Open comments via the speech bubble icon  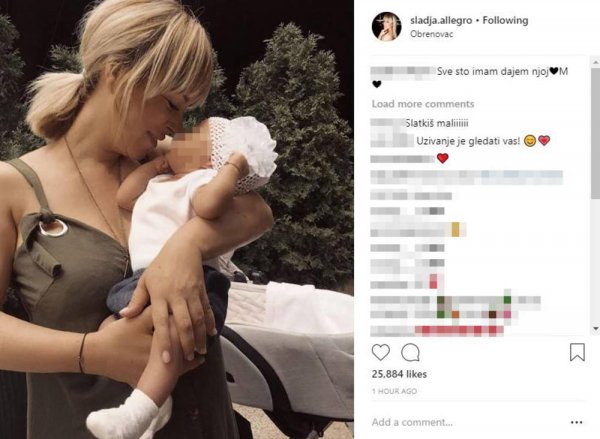pyautogui.click(x=410, y=353)
